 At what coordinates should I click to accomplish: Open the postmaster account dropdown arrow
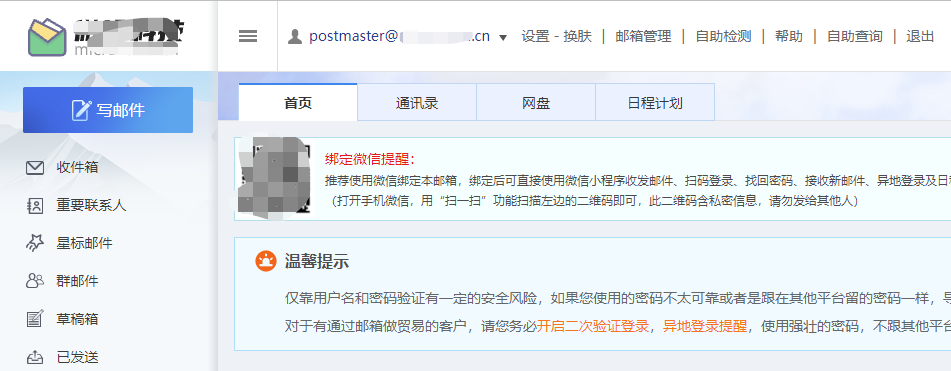point(503,38)
